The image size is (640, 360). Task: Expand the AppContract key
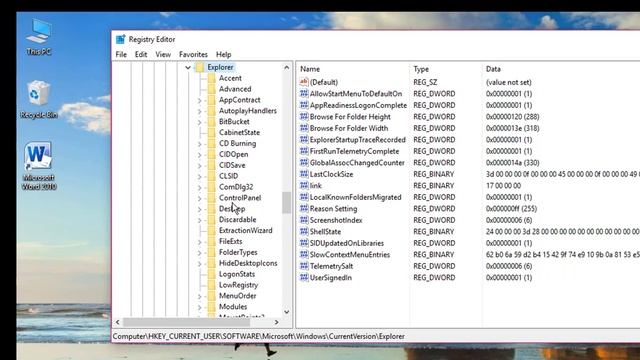coord(200,100)
